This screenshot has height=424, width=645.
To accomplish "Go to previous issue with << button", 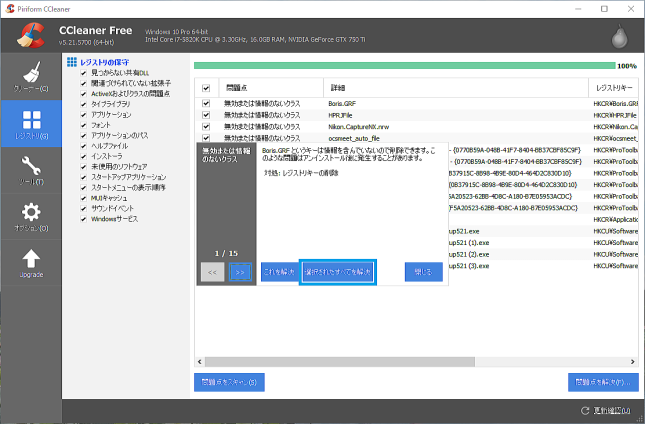I will pos(213,271).
